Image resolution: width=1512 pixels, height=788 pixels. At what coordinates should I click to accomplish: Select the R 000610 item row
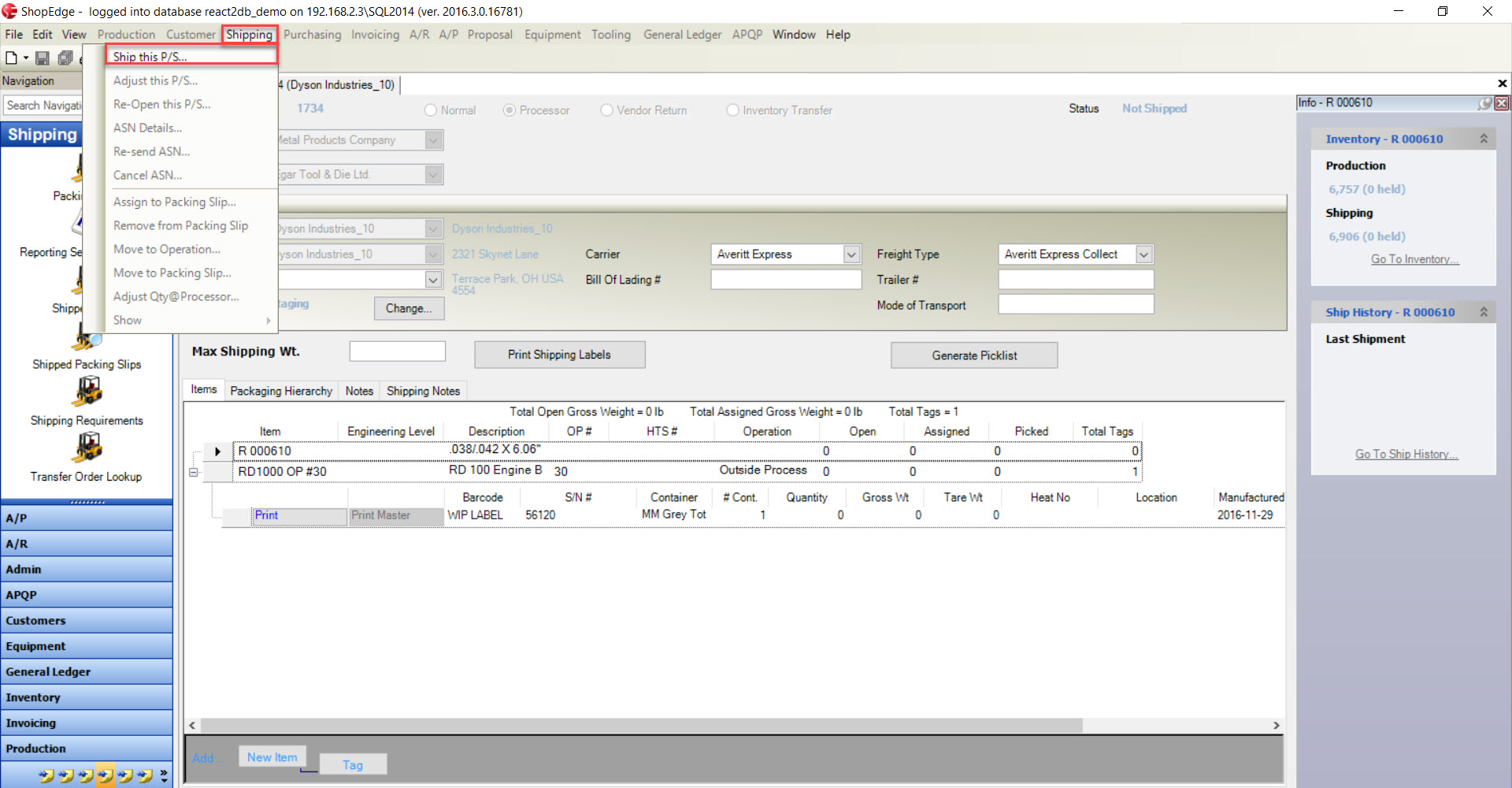pos(687,452)
